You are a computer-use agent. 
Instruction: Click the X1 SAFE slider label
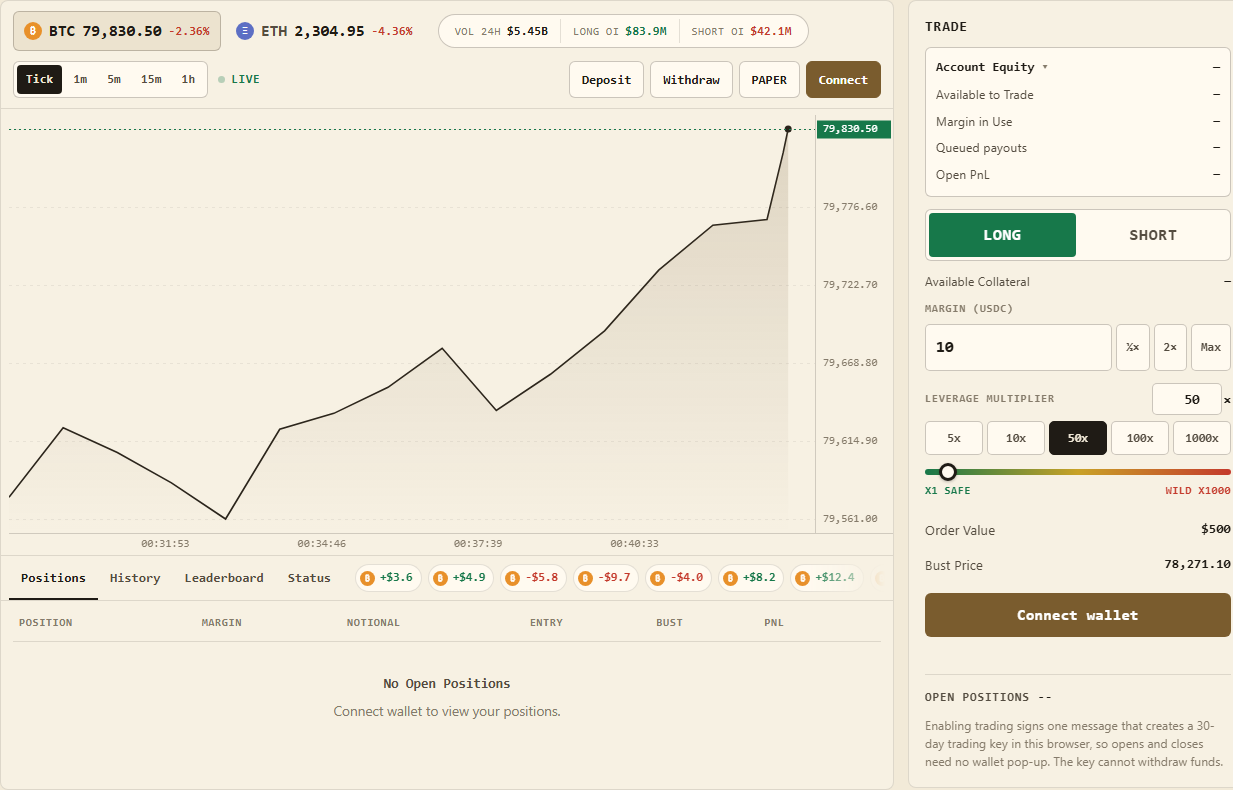[948, 491]
